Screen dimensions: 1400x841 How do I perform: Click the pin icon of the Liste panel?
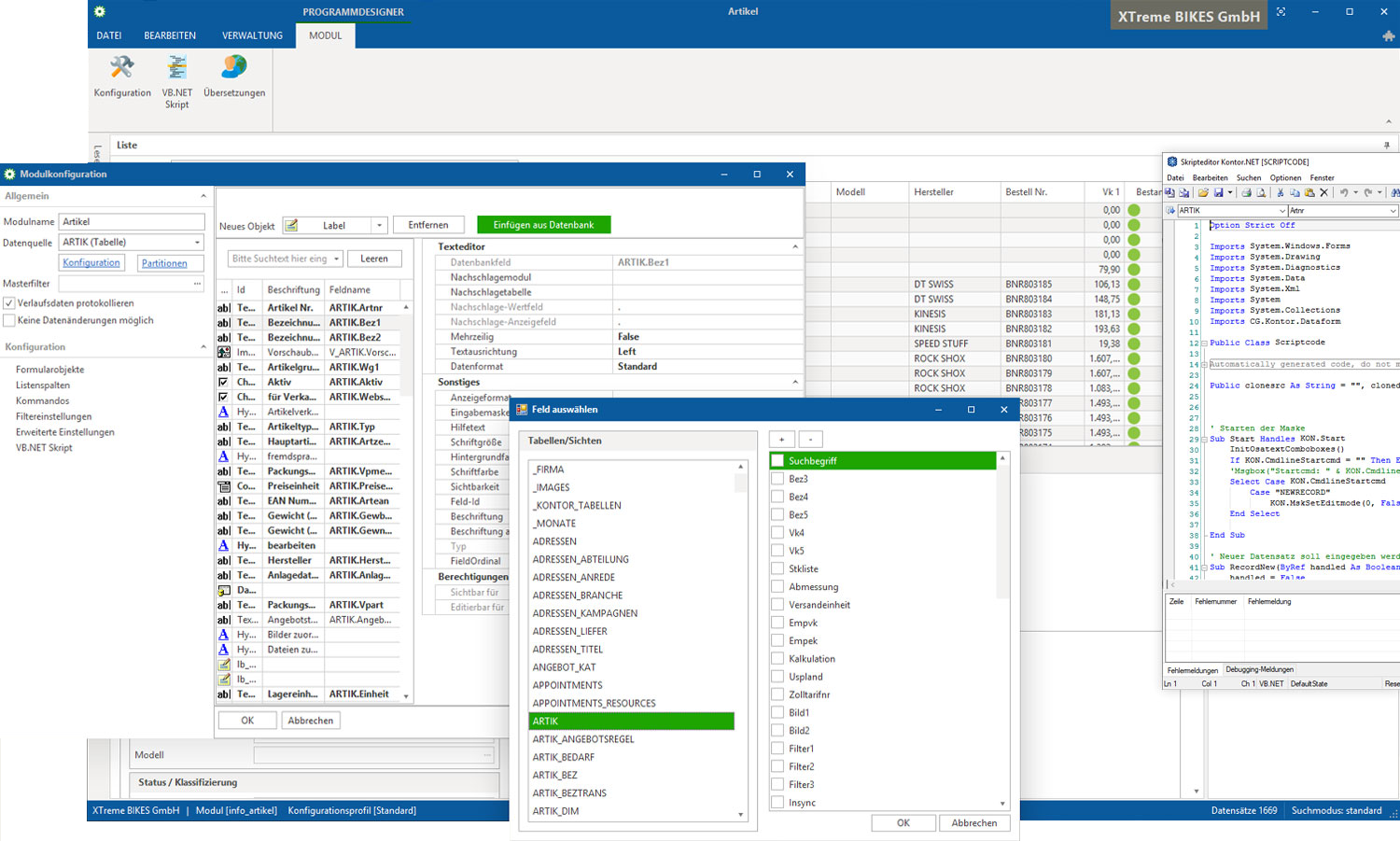(1386, 146)
